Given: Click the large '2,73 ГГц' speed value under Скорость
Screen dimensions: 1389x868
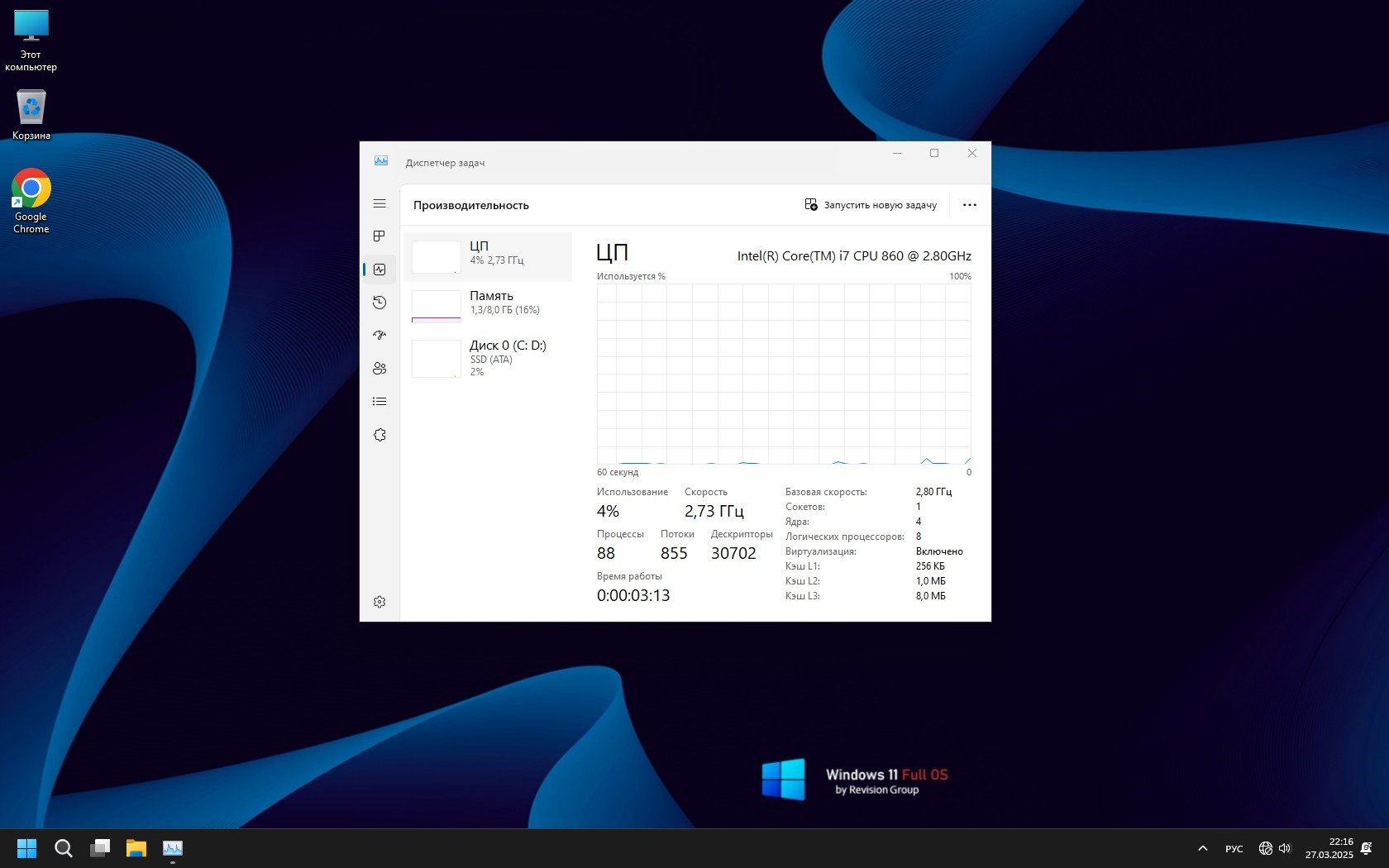Looking at the screenshot, I should click(x=714, y=511).
